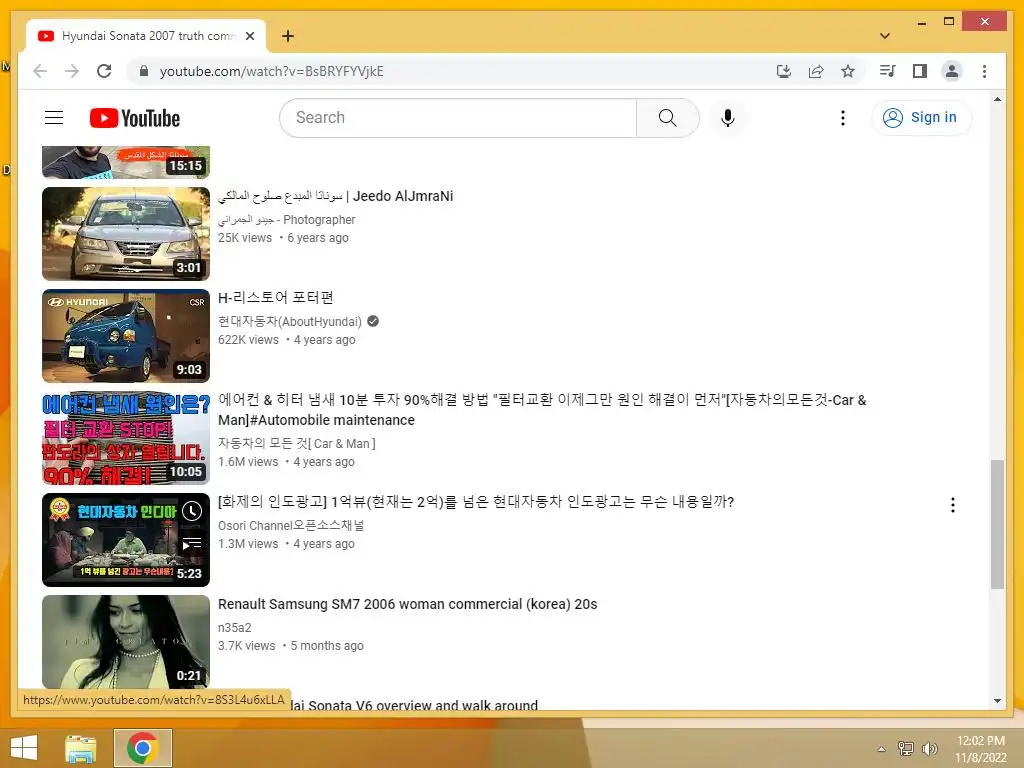Add the 5:23 video to Watch later
The width and height of the screenshot is (1024, 768).
pos(192,511)
